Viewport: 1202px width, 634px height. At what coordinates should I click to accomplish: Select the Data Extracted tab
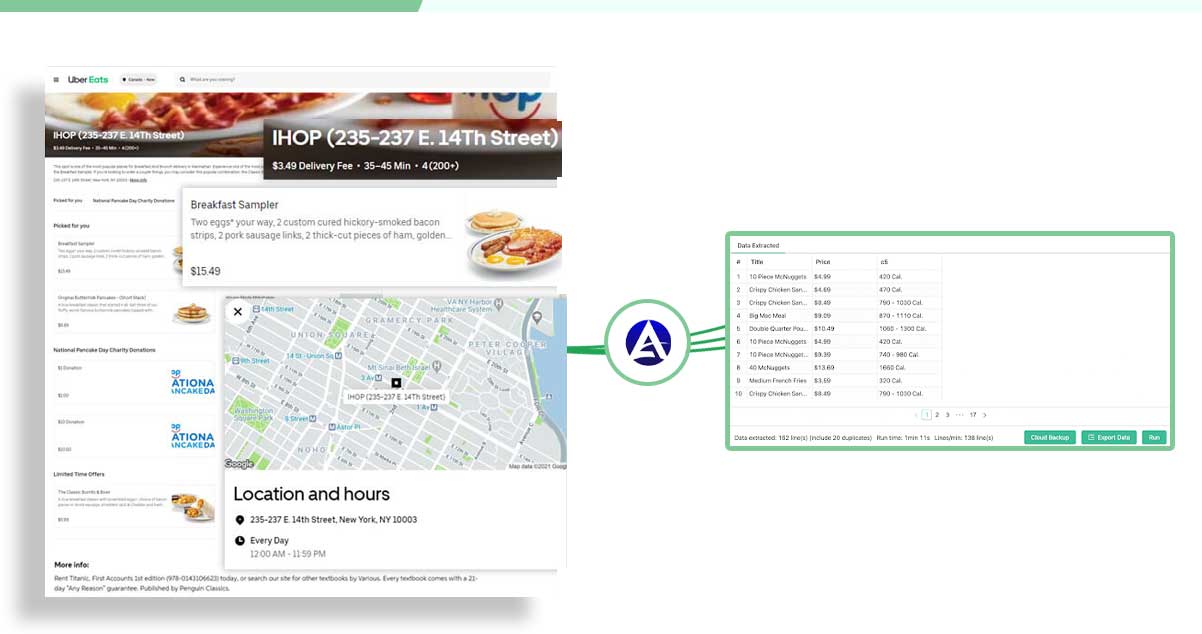coord(758,245)
